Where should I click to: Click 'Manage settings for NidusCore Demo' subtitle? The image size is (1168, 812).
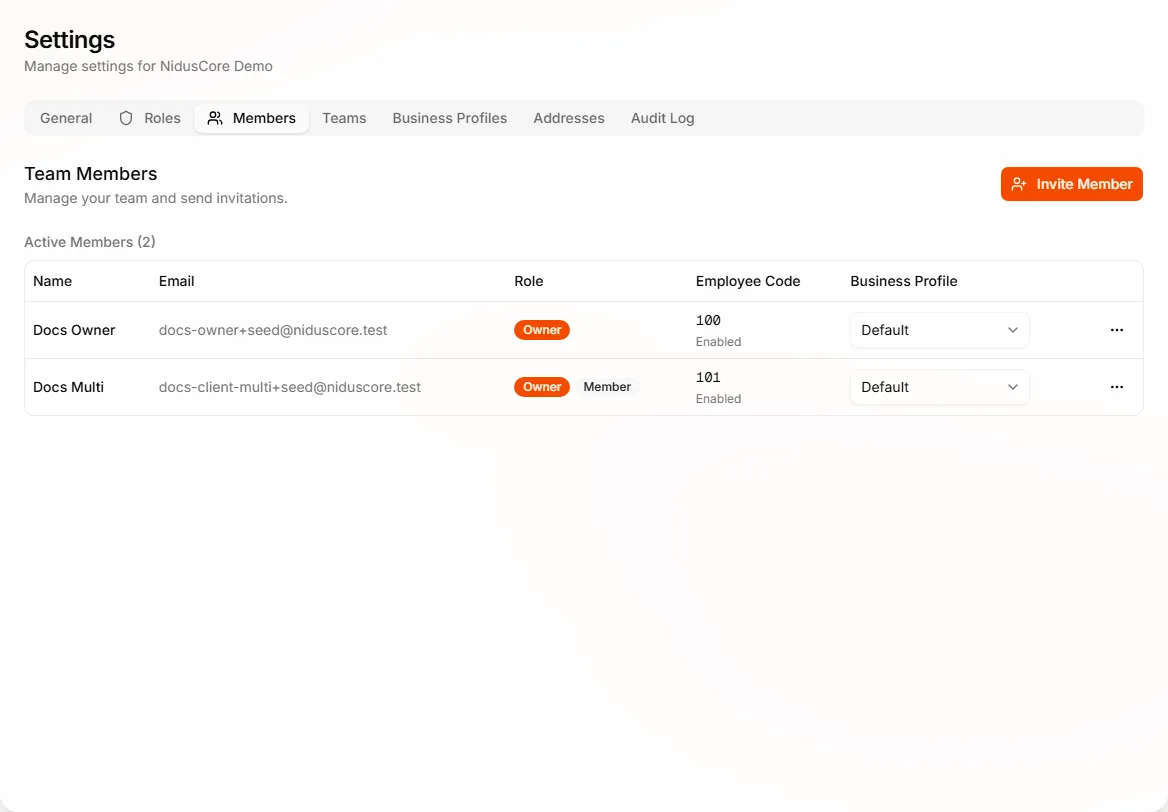(148, 66)
